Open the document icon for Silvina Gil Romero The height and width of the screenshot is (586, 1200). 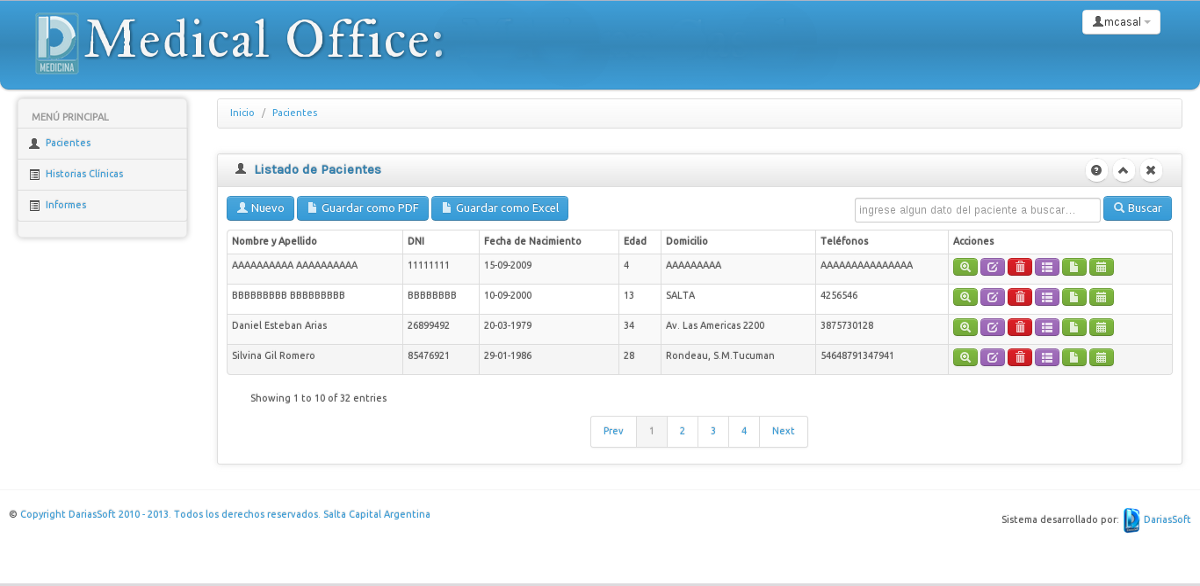(x=1073, y=357)
